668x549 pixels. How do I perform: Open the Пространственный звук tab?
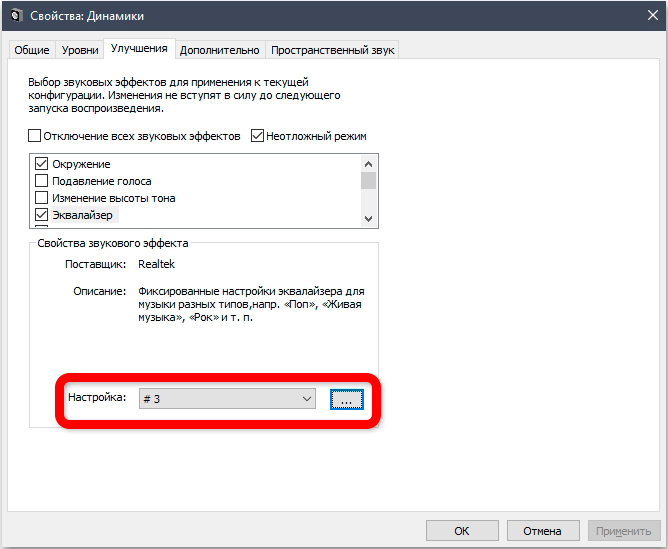tap(332, 50)
